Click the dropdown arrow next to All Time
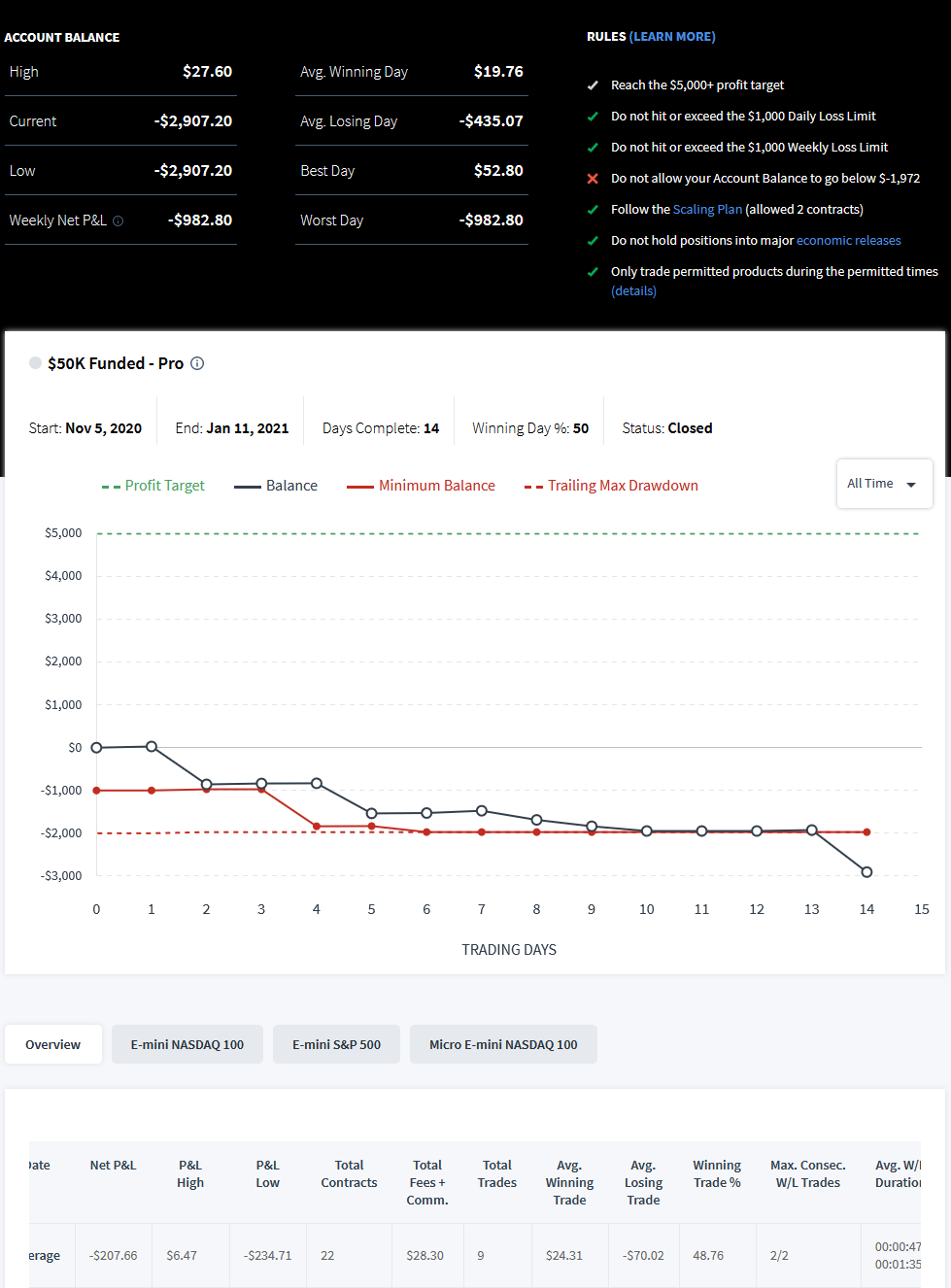This screenshot has width=951, height=1288. coord(911,485)
